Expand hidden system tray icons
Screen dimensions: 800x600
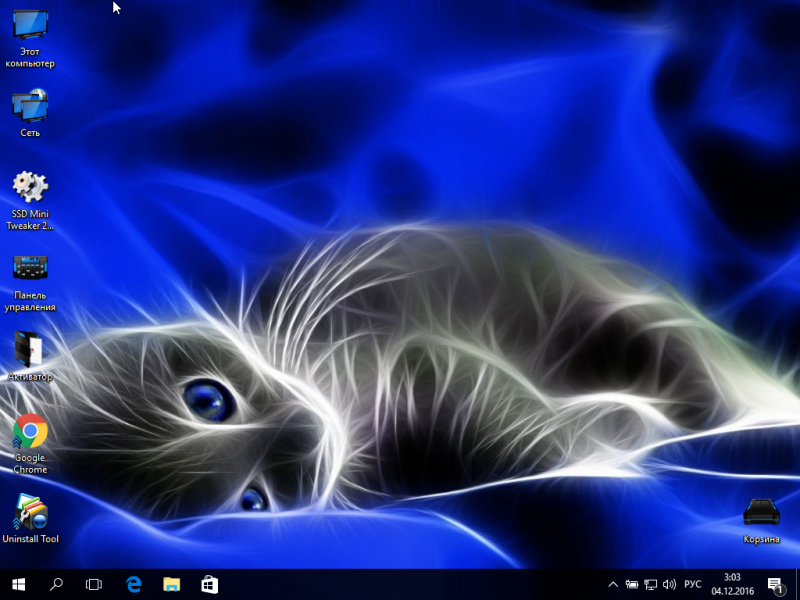coord(613,585)
